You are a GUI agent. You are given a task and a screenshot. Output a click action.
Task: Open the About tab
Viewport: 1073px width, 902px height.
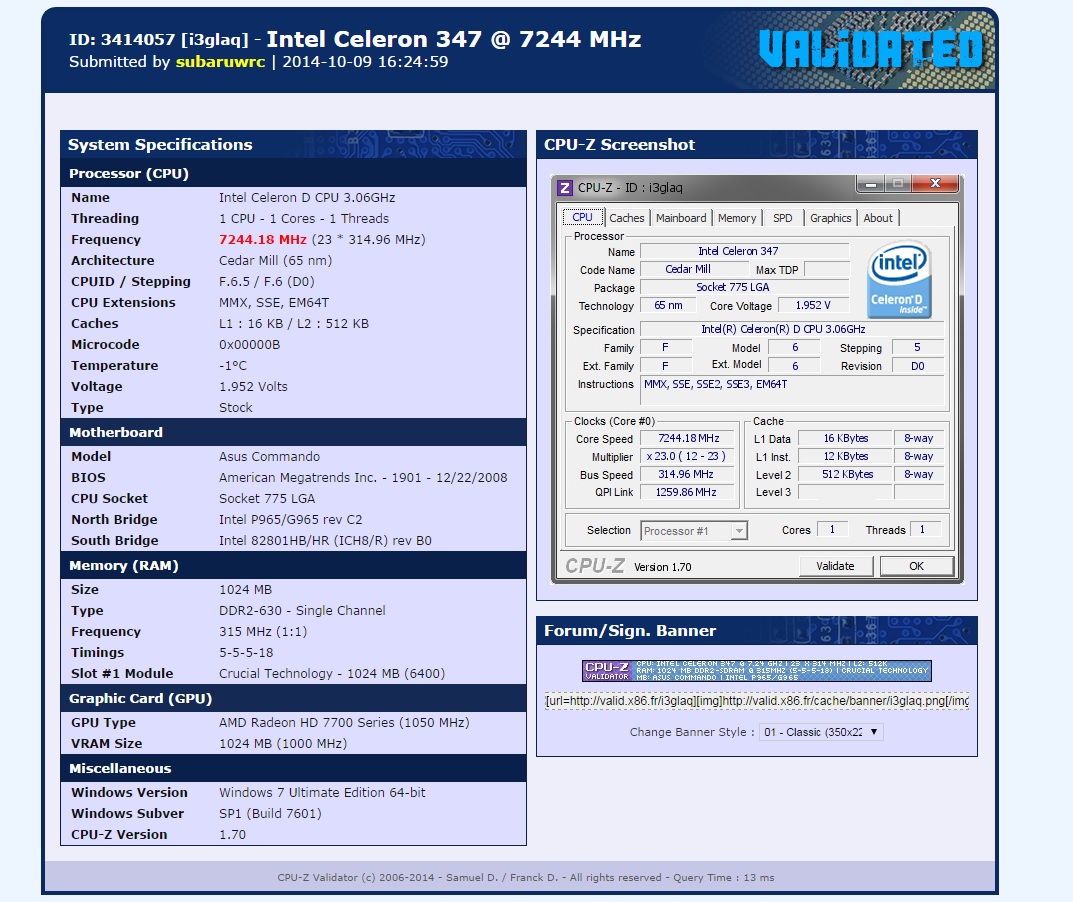point(878,218)
